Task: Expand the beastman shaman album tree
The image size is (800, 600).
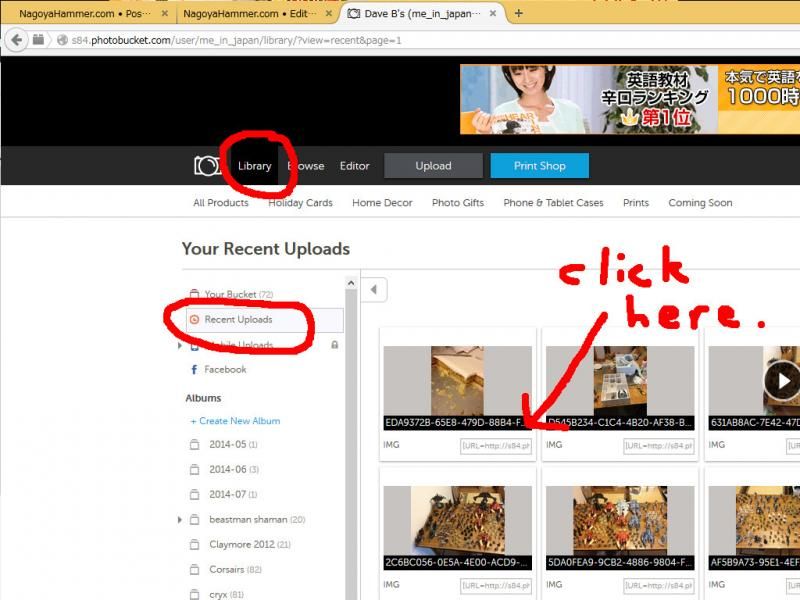Action: pyautogui.click(x=180, y=520)
